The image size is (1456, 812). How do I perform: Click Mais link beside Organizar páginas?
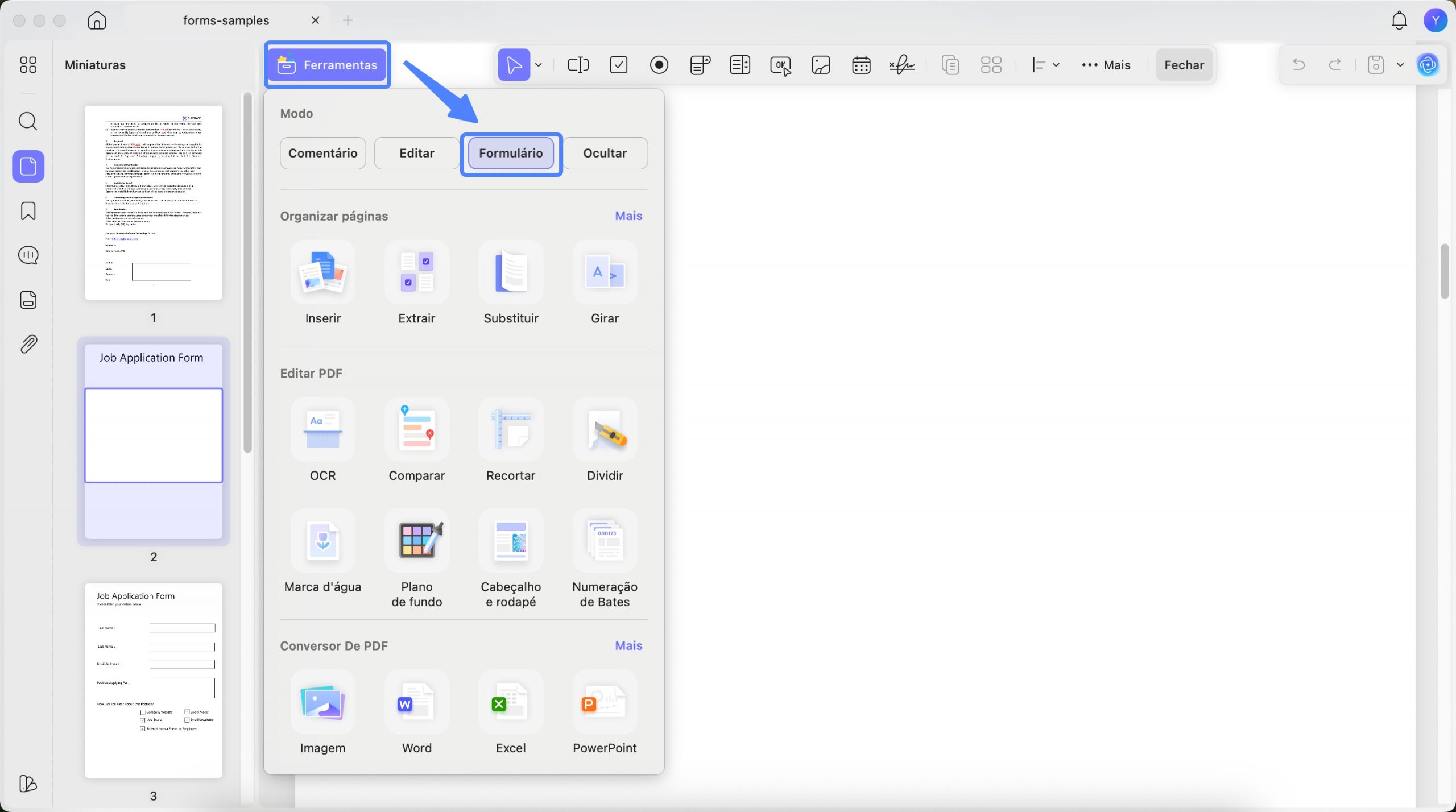click(x=628, y=216)
